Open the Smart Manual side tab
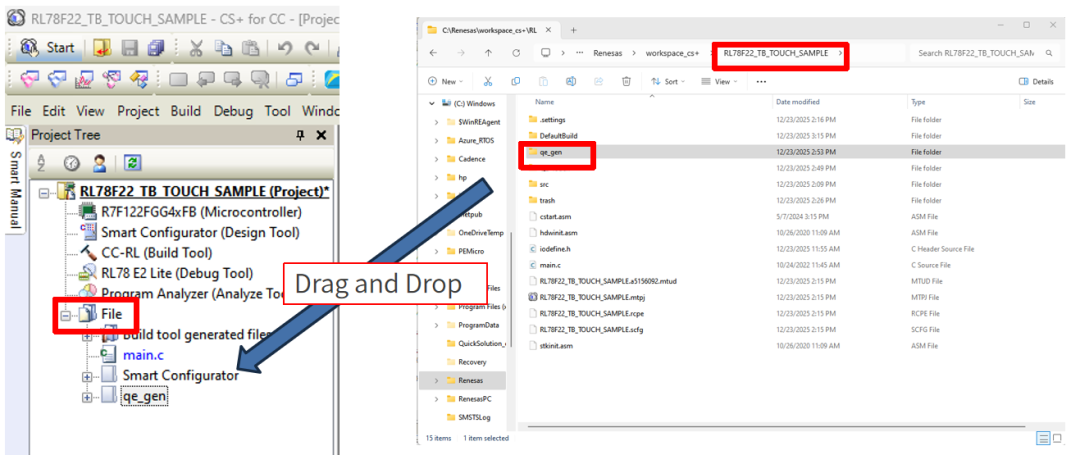This screenshot has height=455, width=1080. 14,181
